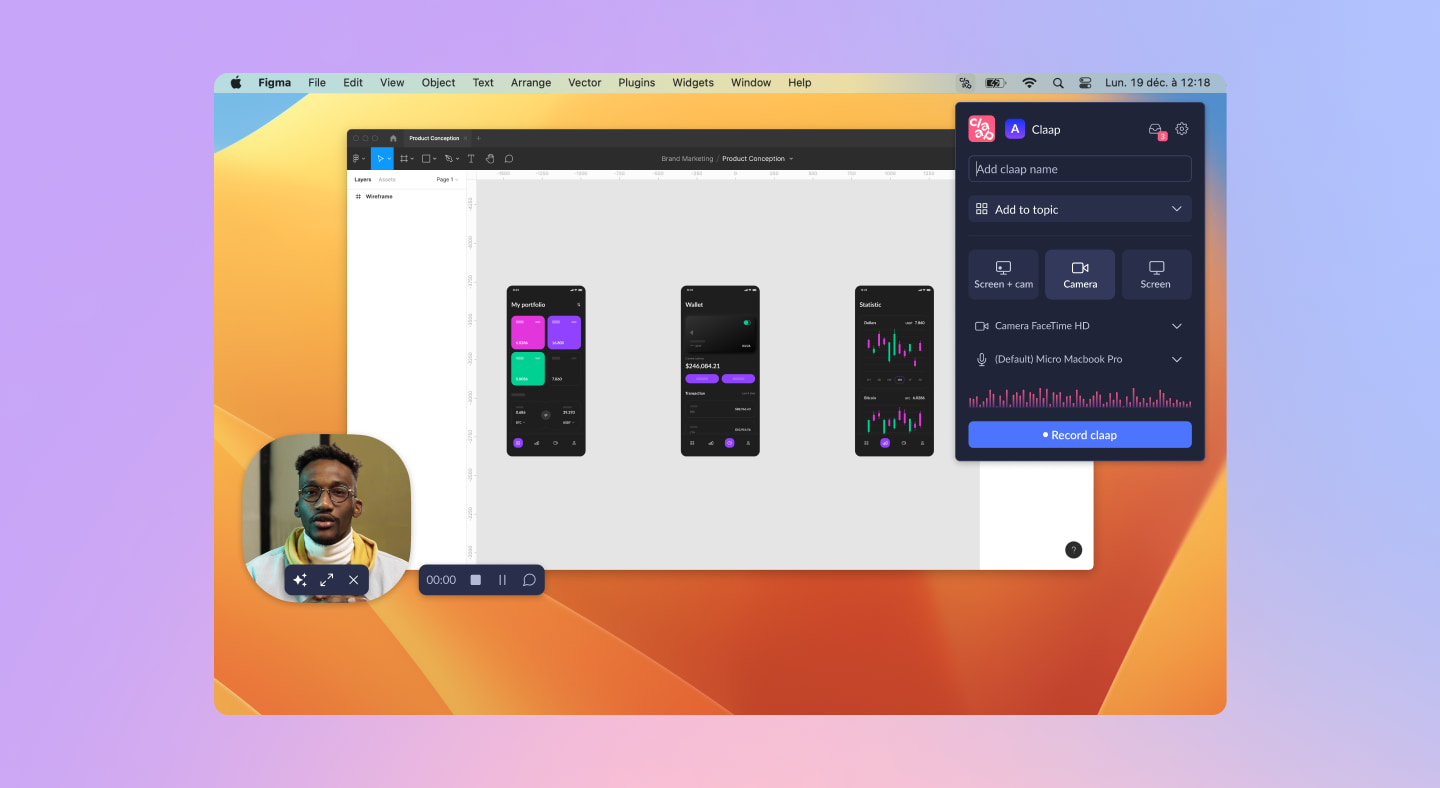
Task: Stop the recording
Action: pos(476,580)
